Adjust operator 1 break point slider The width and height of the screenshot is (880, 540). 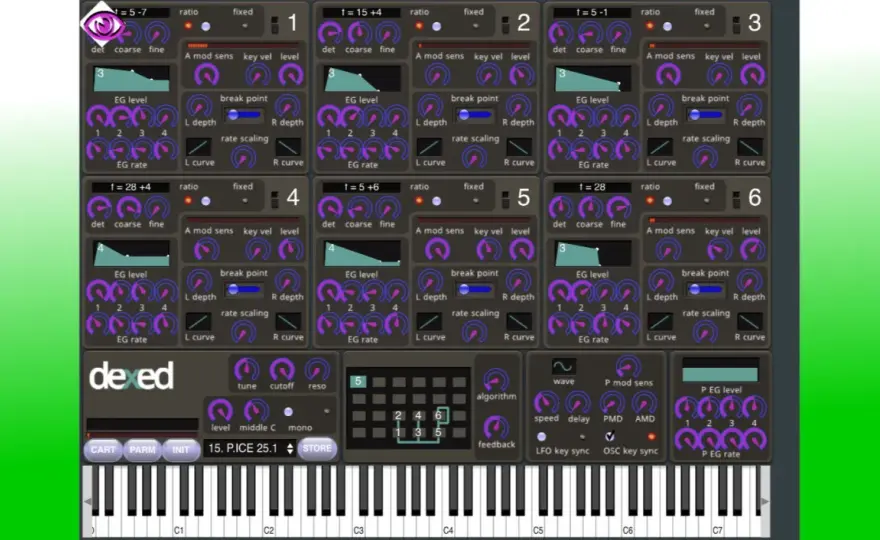pyautogui.click(x=243, y=115)
